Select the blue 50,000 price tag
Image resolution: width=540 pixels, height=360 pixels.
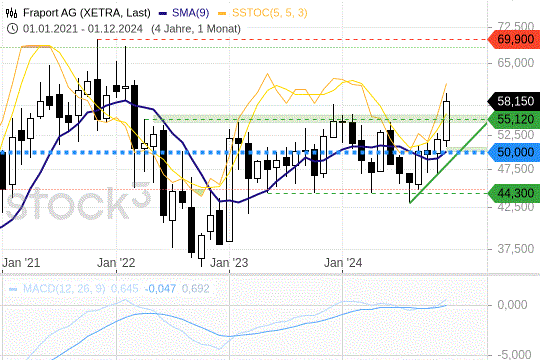click(514, 152)
